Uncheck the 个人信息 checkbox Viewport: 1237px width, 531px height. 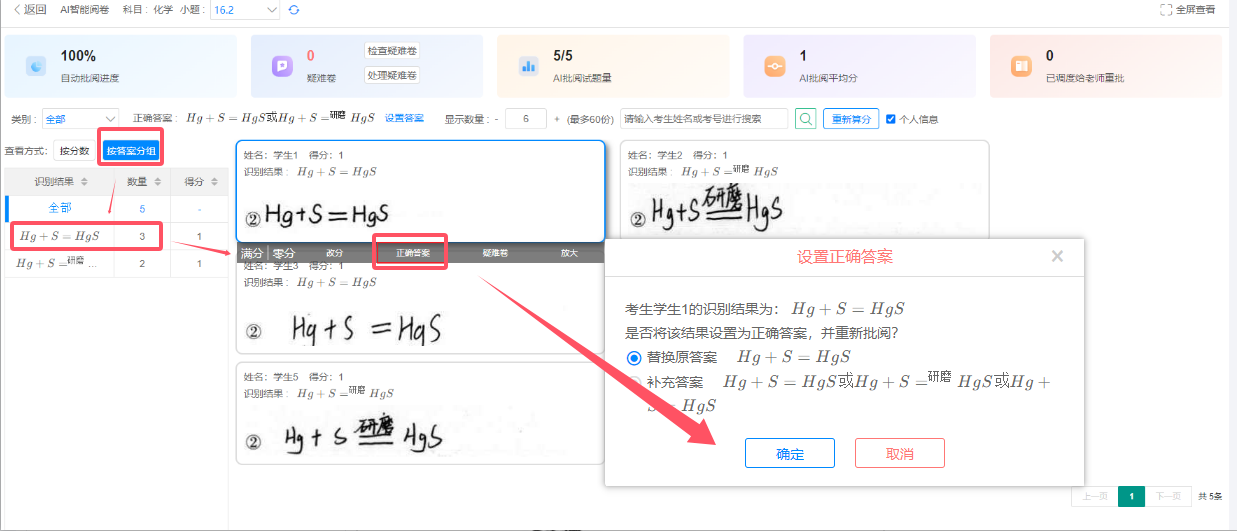click(x=890, y=119)
